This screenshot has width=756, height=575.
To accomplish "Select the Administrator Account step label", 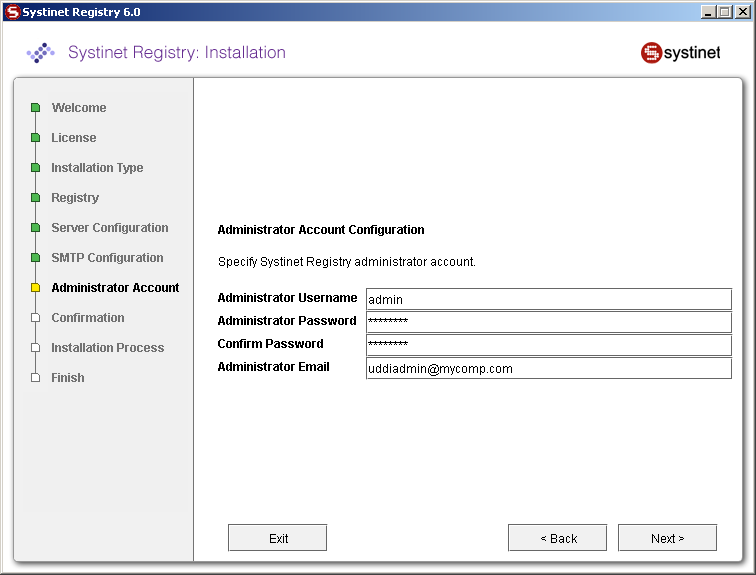I will [115, 288].
